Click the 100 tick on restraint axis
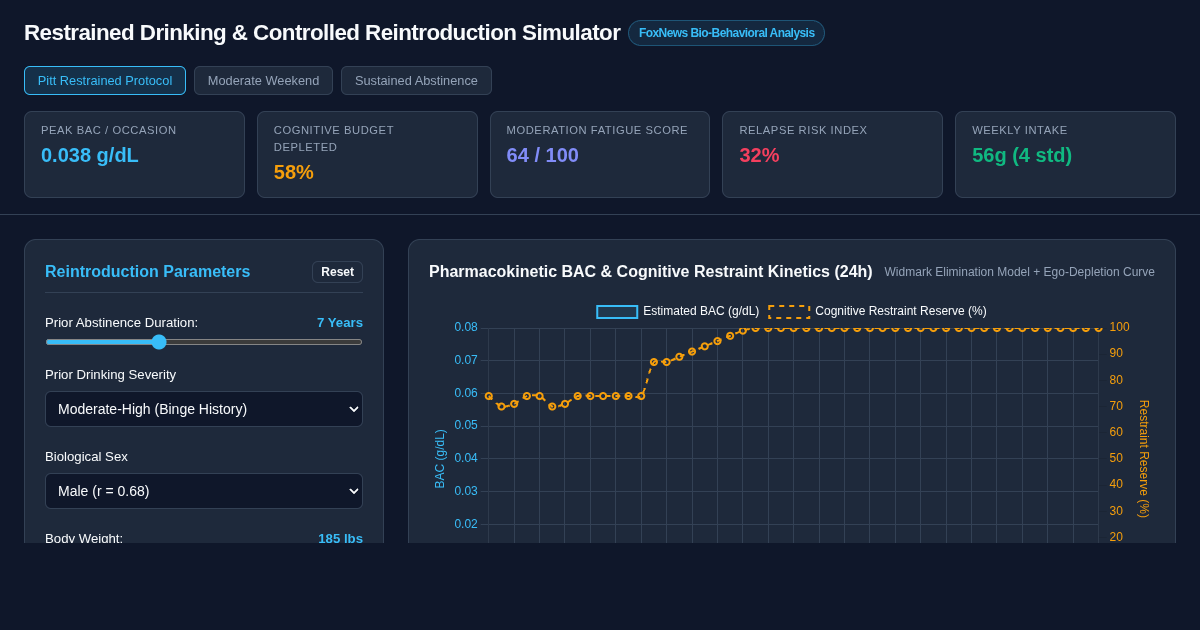This screenshot has width=1200, height=630. (1119, 327)
